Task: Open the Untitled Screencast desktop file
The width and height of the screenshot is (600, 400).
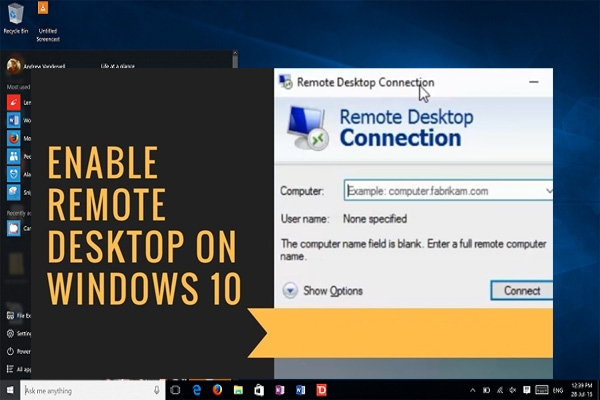Action: point(47,21)
